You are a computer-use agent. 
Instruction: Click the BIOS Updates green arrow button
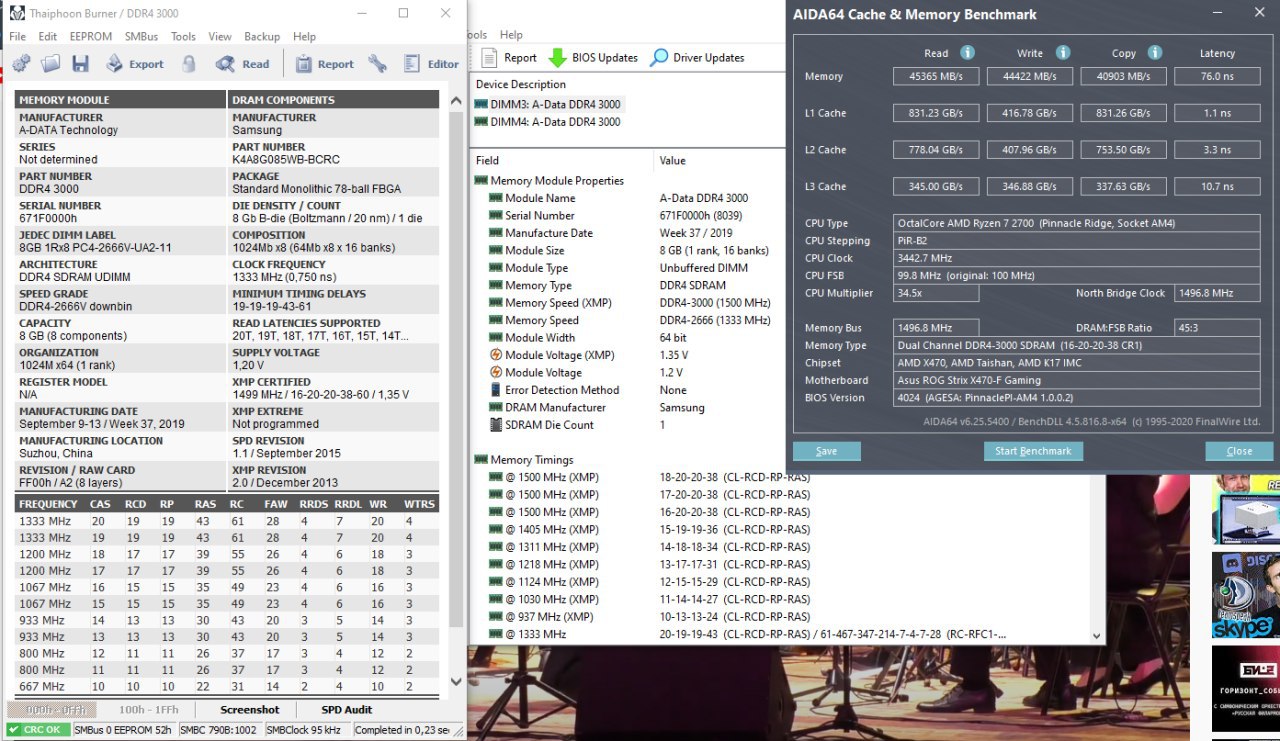(x=593, y=58)
